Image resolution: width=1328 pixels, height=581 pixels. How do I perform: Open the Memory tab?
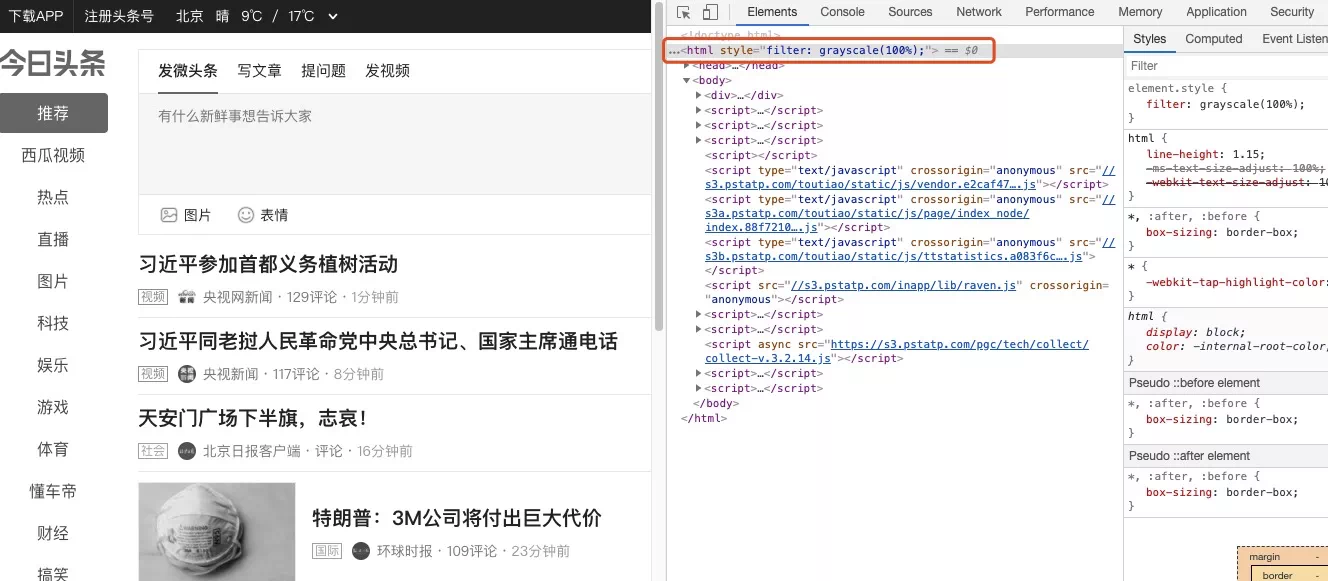tap(1140, 12)
